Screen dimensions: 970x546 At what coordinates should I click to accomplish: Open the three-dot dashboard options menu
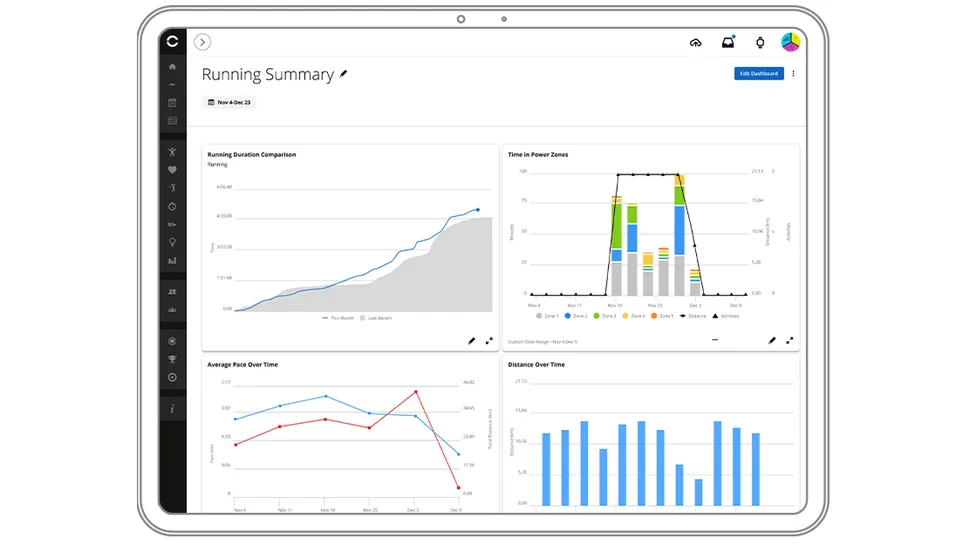click(794, 74)
